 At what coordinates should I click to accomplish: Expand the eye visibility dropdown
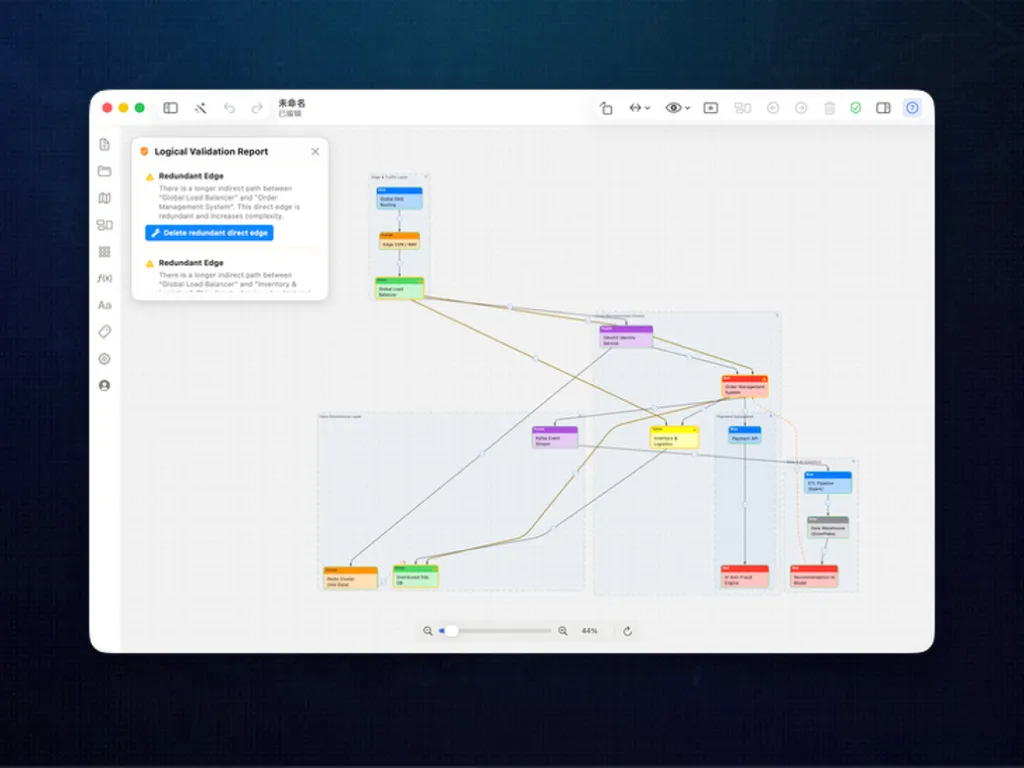[677, 108]
